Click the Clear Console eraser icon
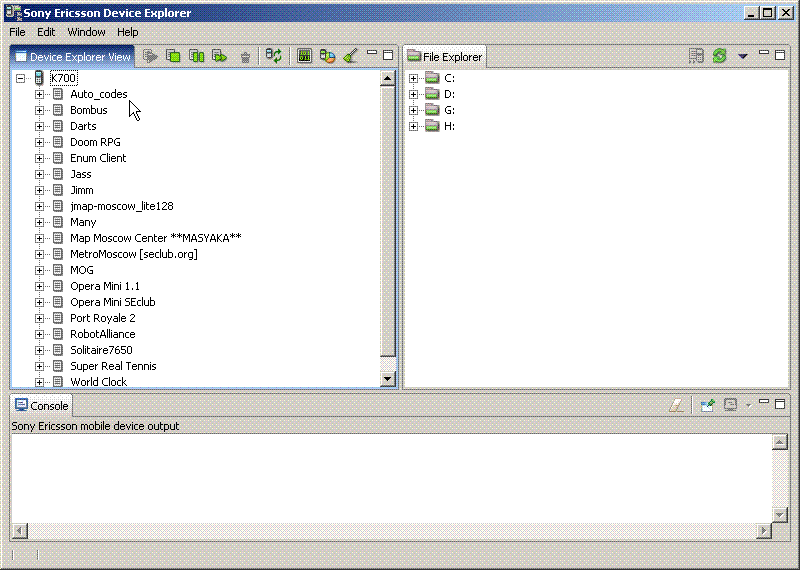 (676, 405)
